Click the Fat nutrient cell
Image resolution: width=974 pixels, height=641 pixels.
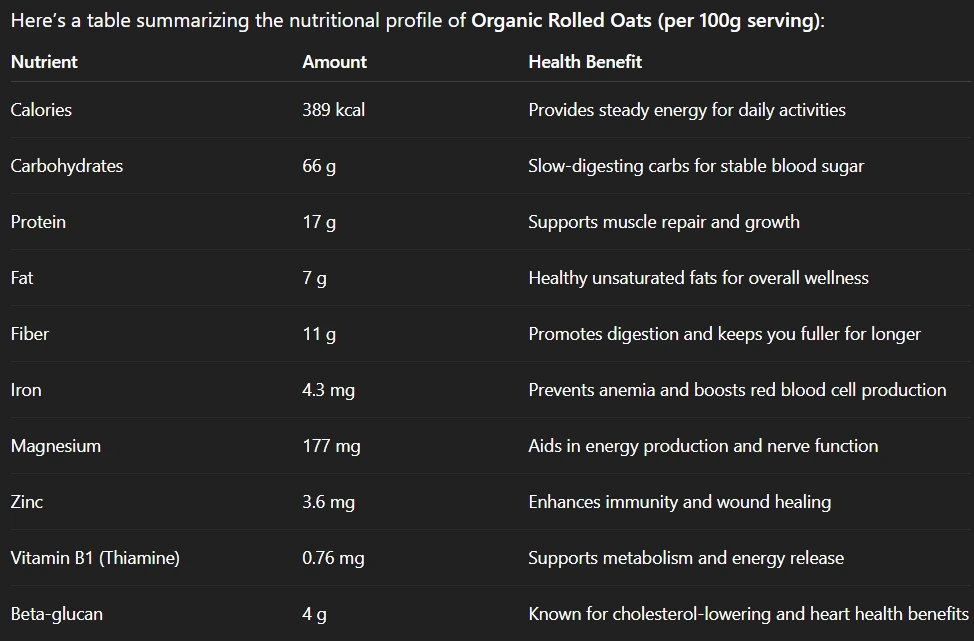click(22, 278)
